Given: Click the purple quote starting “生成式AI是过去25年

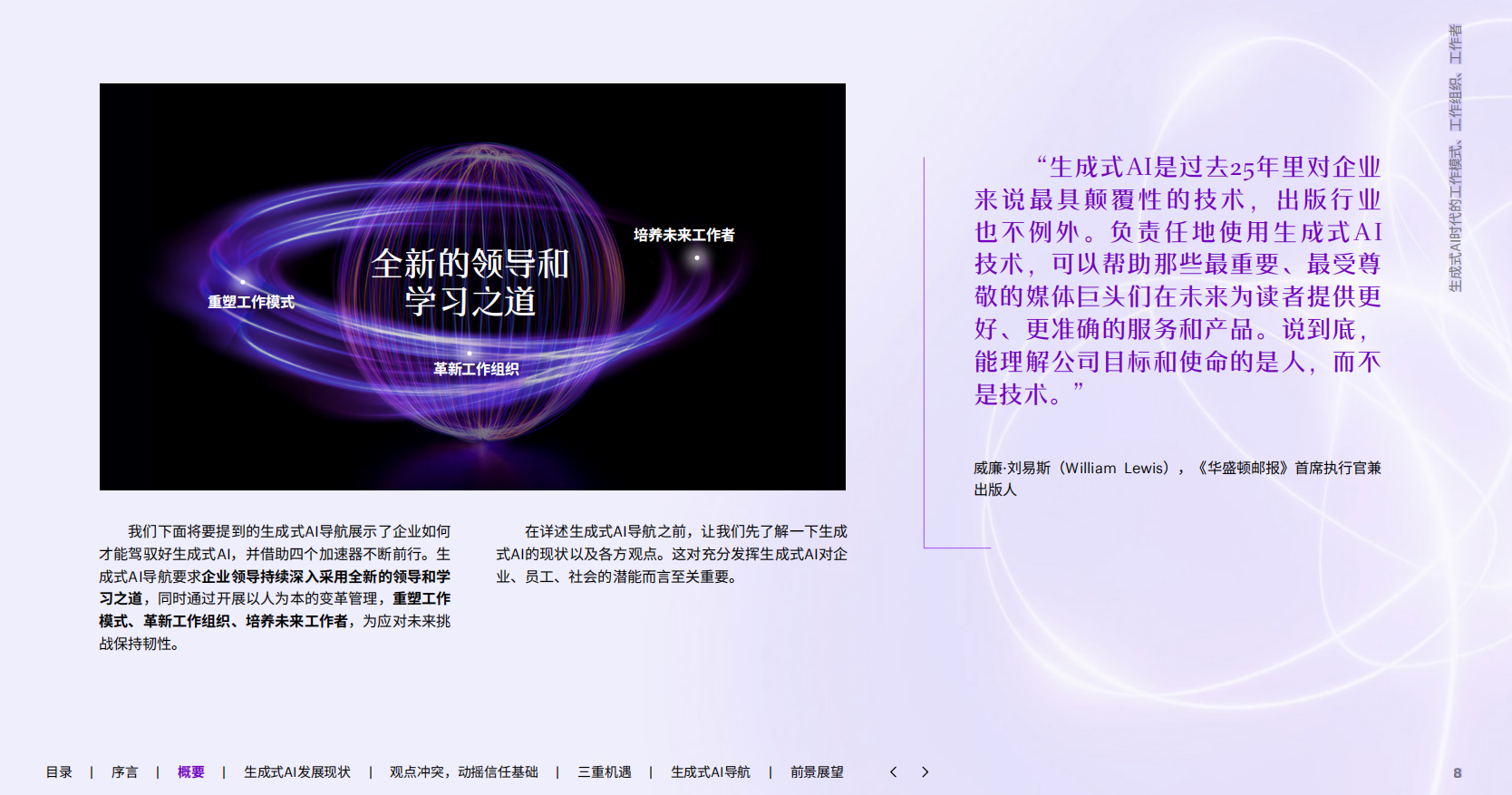Looking at the screenshot, I should click(1178, 280).
